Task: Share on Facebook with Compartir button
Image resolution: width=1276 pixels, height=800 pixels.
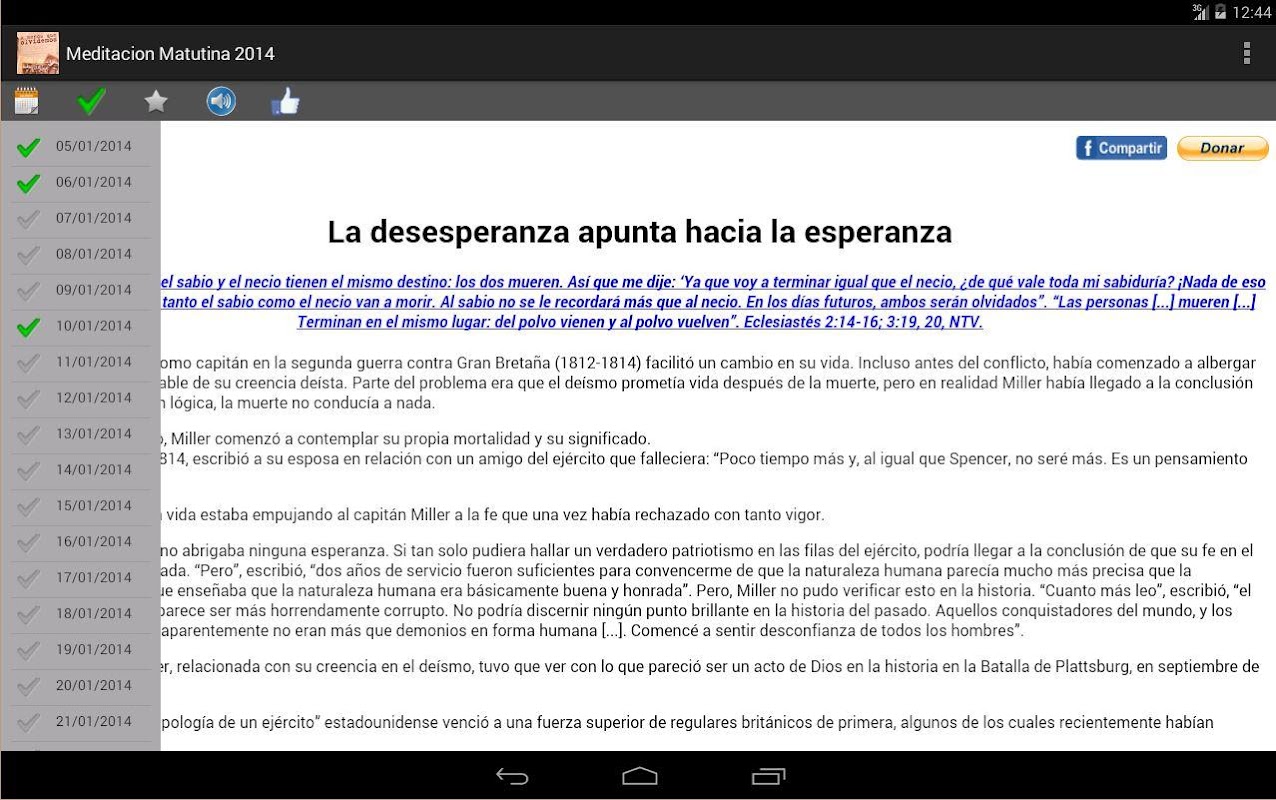Action: (1121, 148)
